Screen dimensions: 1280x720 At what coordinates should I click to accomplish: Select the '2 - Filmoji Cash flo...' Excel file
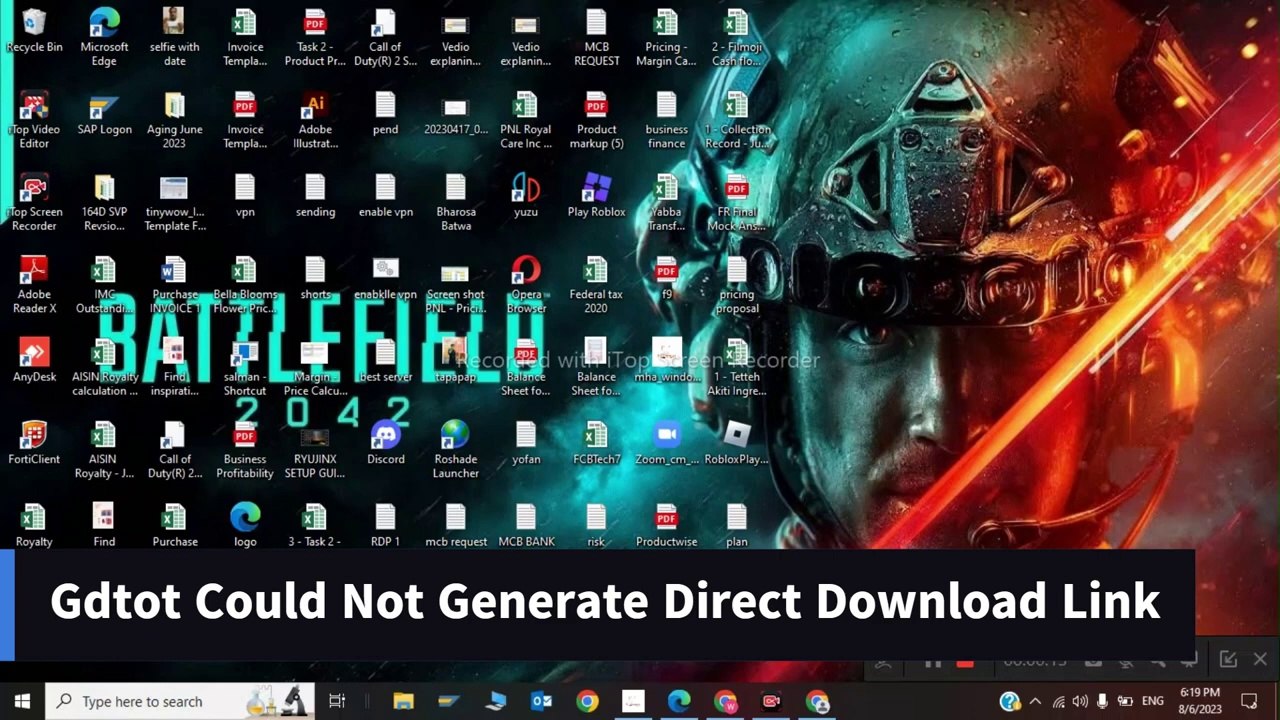(x=736, y=37)
